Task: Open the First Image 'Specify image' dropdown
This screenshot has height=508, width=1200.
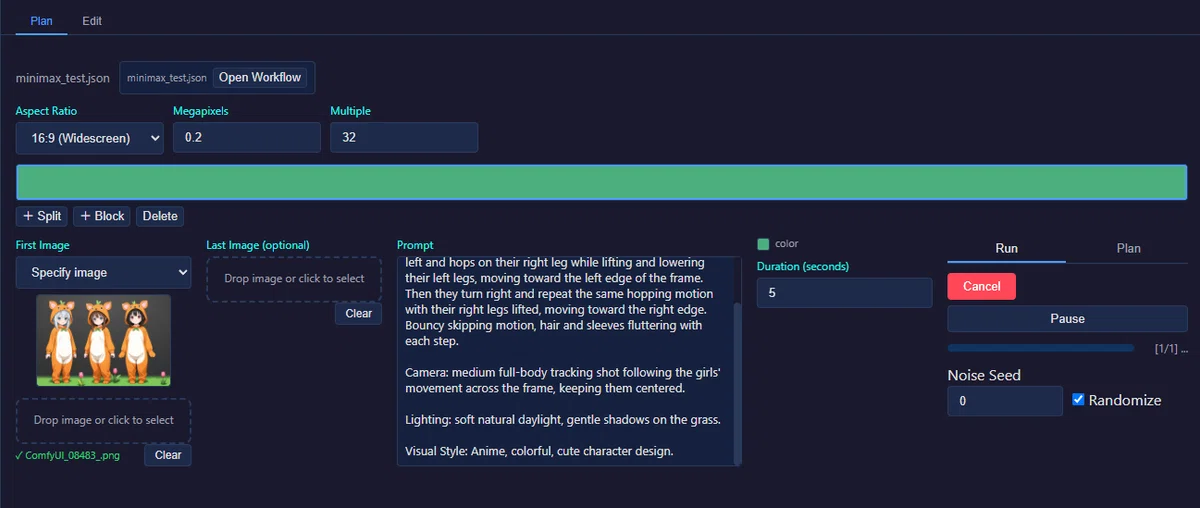Action: point(103,272)
